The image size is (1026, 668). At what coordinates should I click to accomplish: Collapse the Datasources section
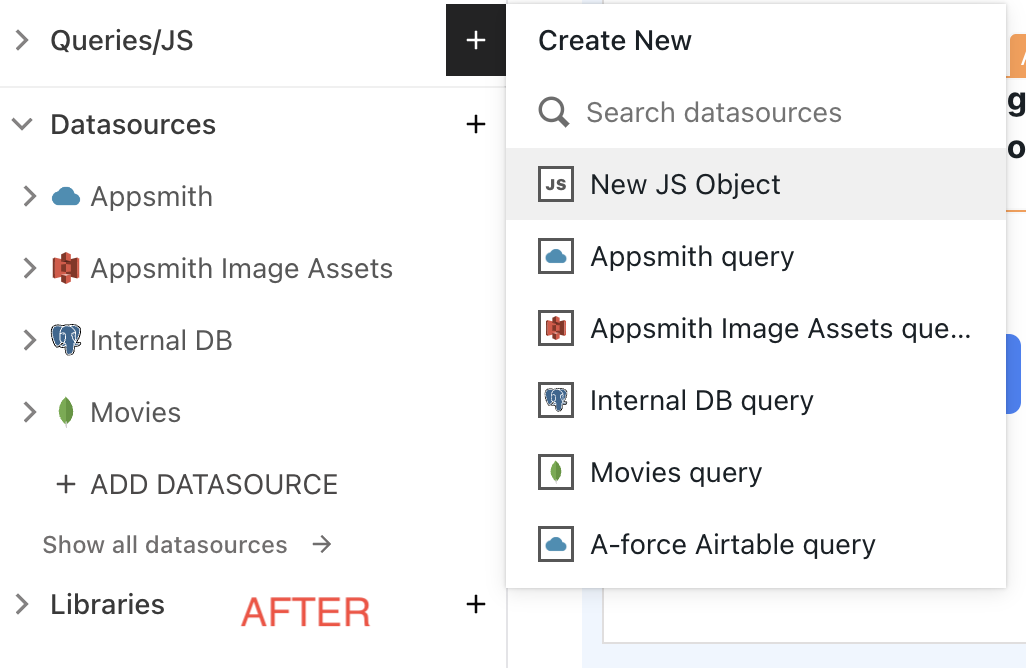pos(21,125)
